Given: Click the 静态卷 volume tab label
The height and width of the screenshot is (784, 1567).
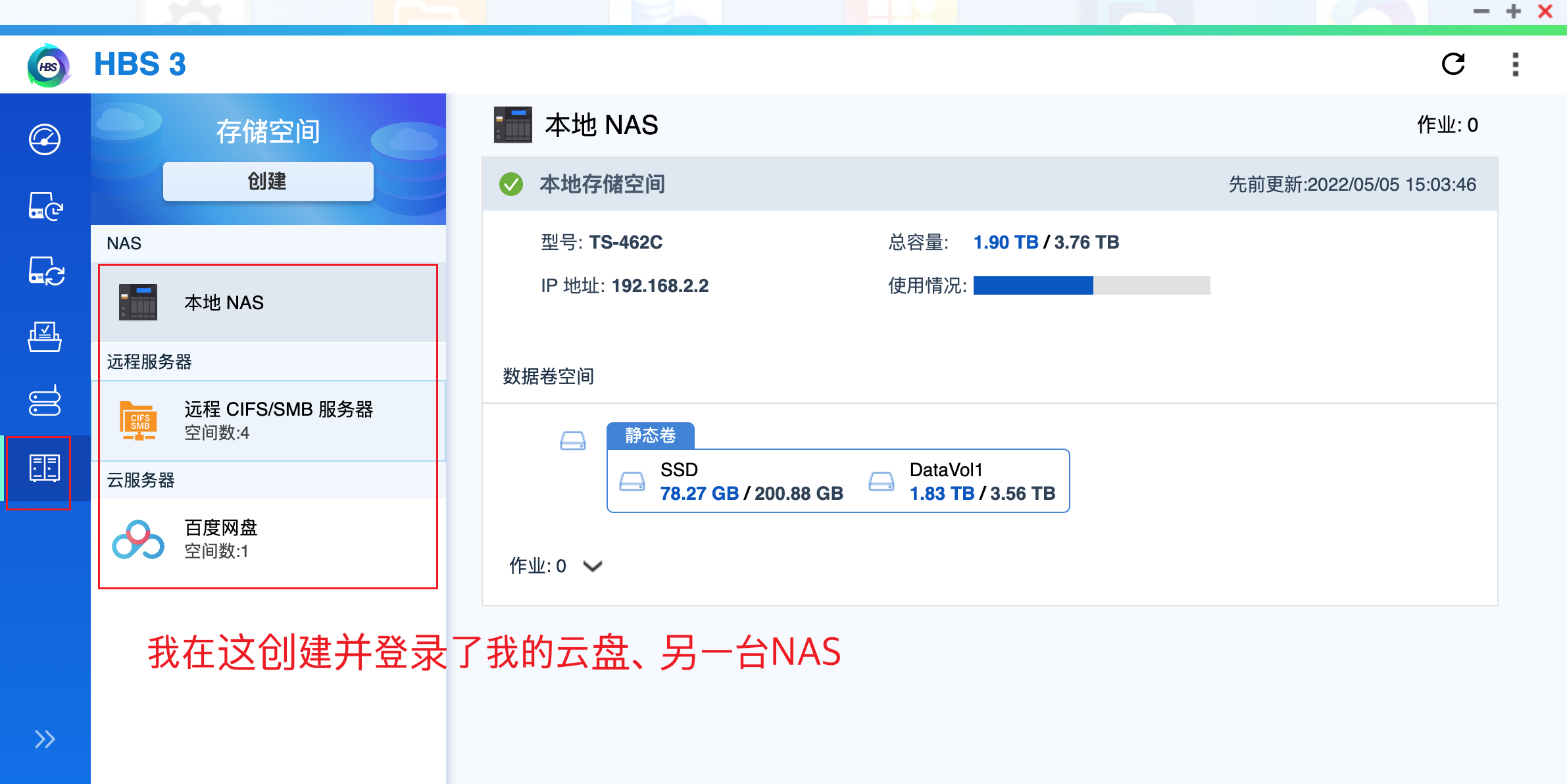Looking at the screenshot, I should click(650, 435).
